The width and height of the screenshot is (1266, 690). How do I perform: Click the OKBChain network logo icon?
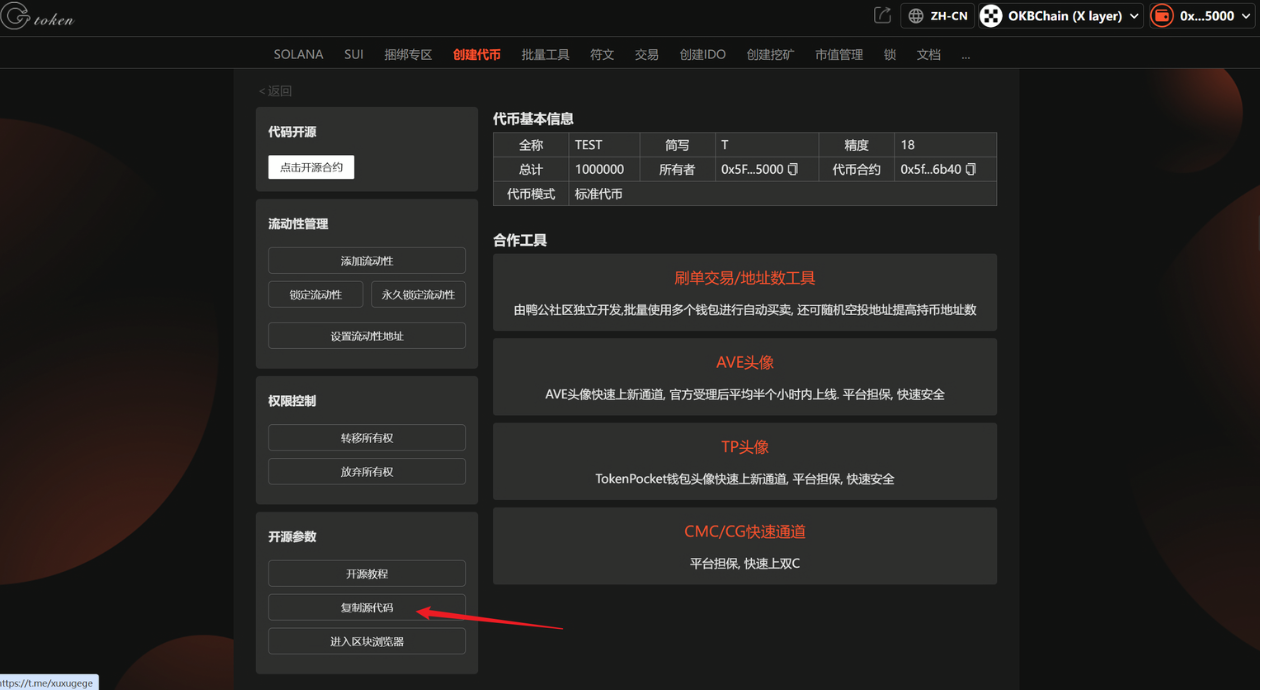(990, 16)
